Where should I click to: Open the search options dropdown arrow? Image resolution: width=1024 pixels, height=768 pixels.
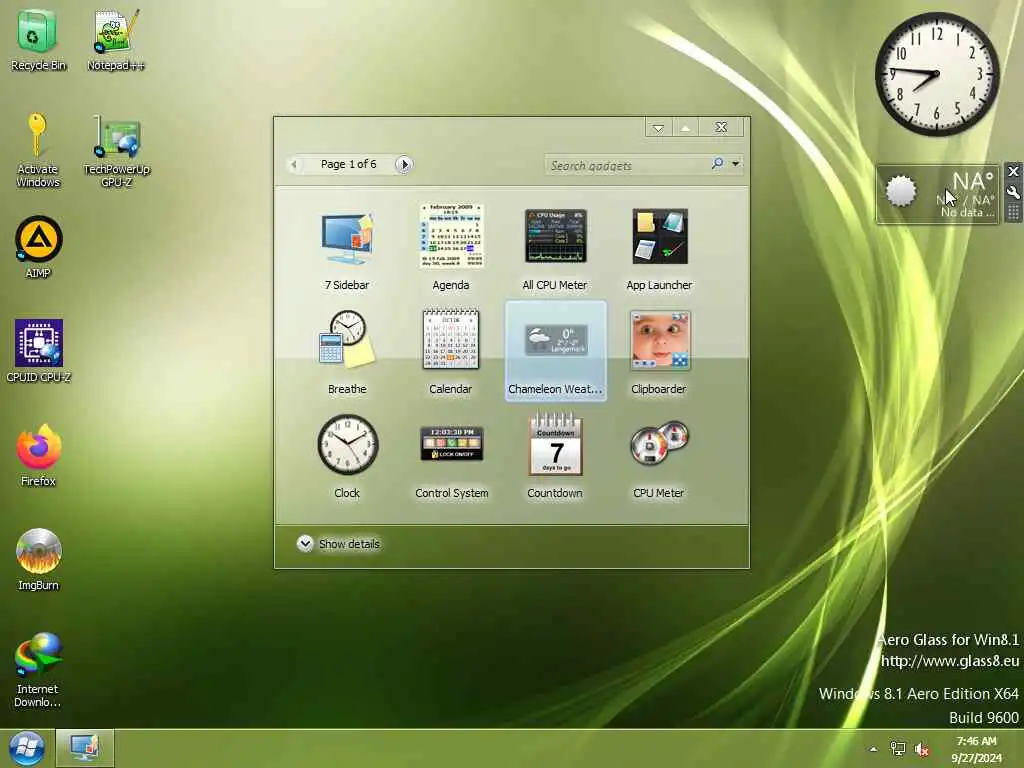pos(735,164)
